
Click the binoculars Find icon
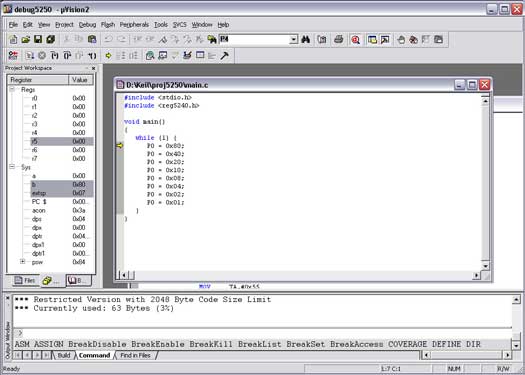tap(305, 40)
